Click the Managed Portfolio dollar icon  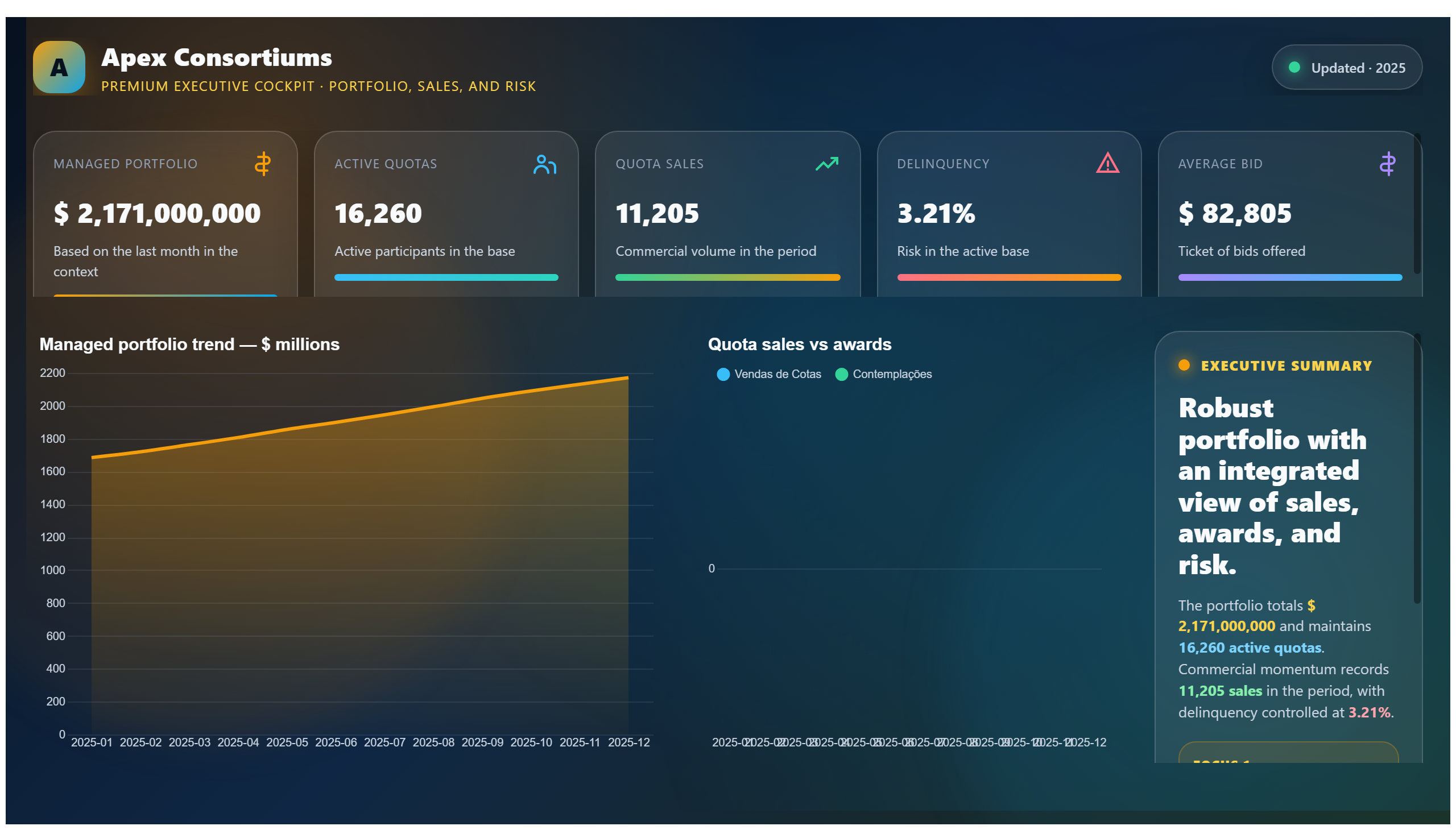262,164
